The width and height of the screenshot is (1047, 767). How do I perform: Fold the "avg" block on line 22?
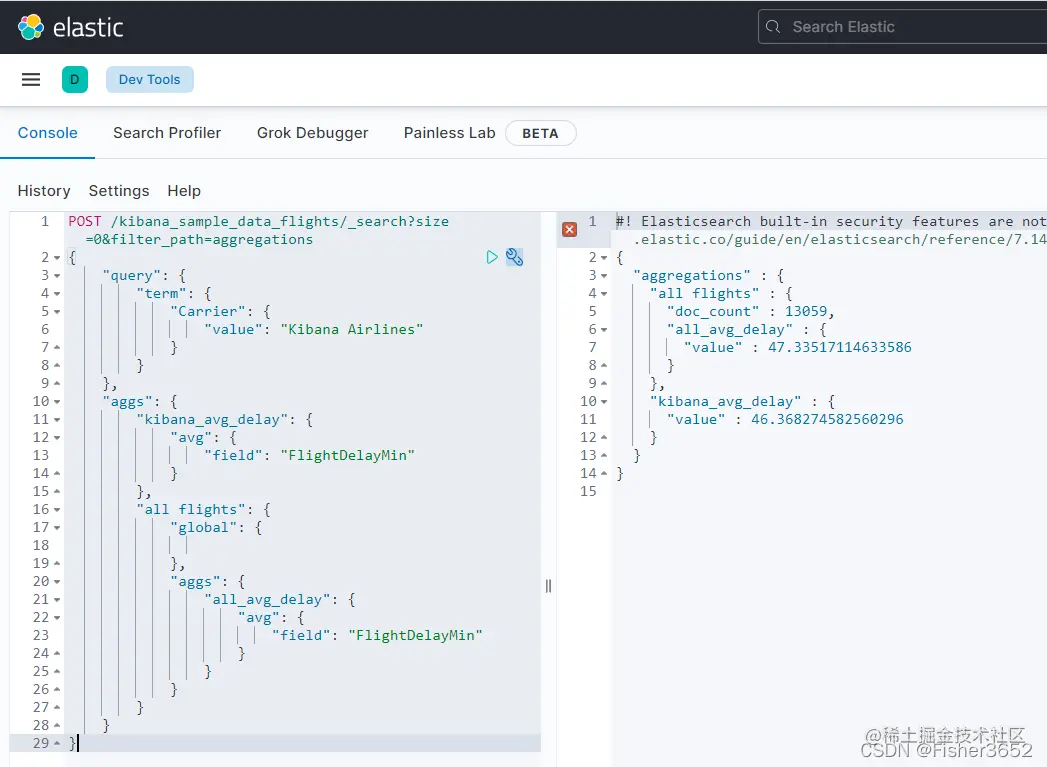click(57, 618)
